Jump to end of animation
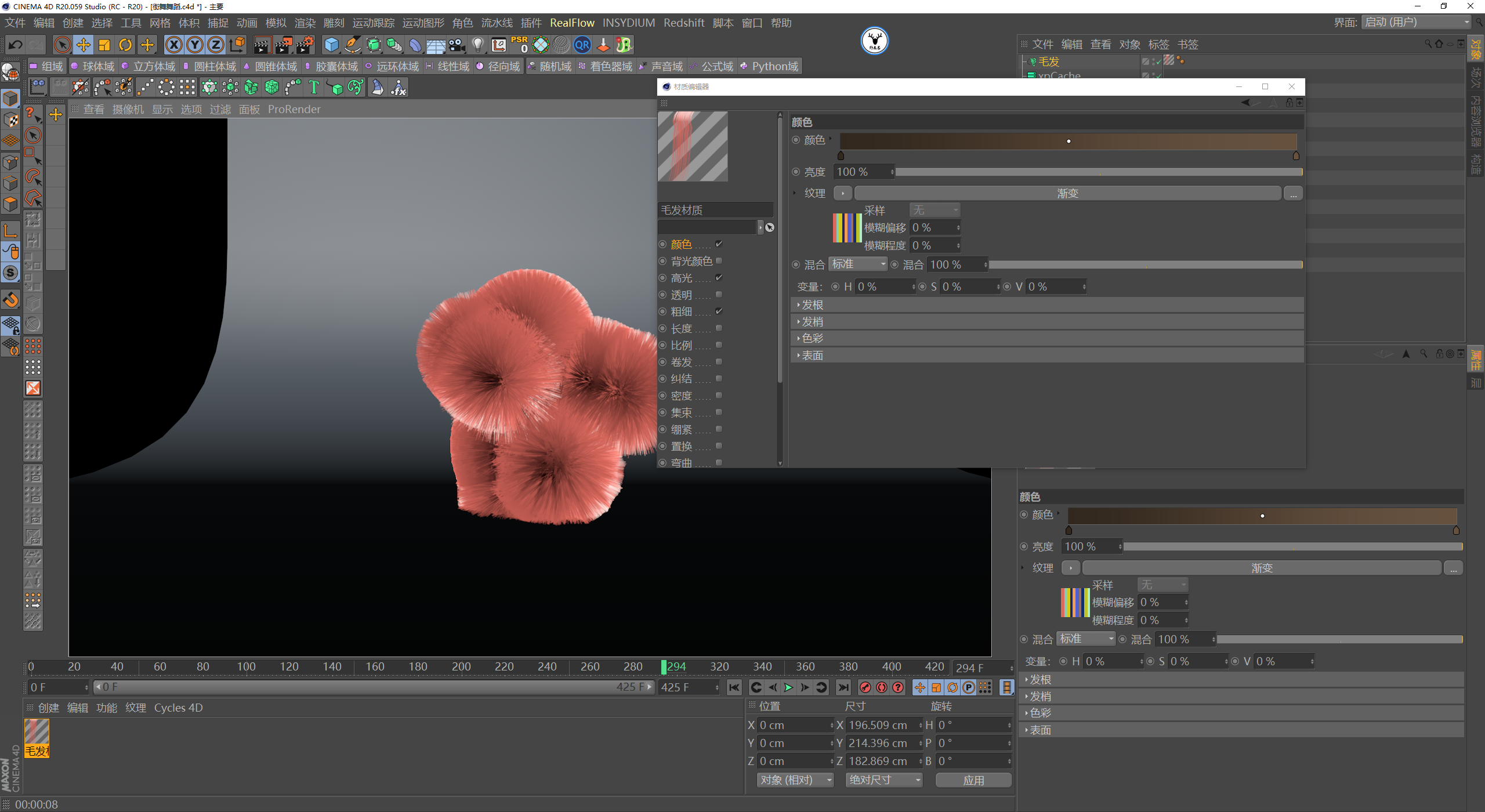 click(x=843, y=687)
